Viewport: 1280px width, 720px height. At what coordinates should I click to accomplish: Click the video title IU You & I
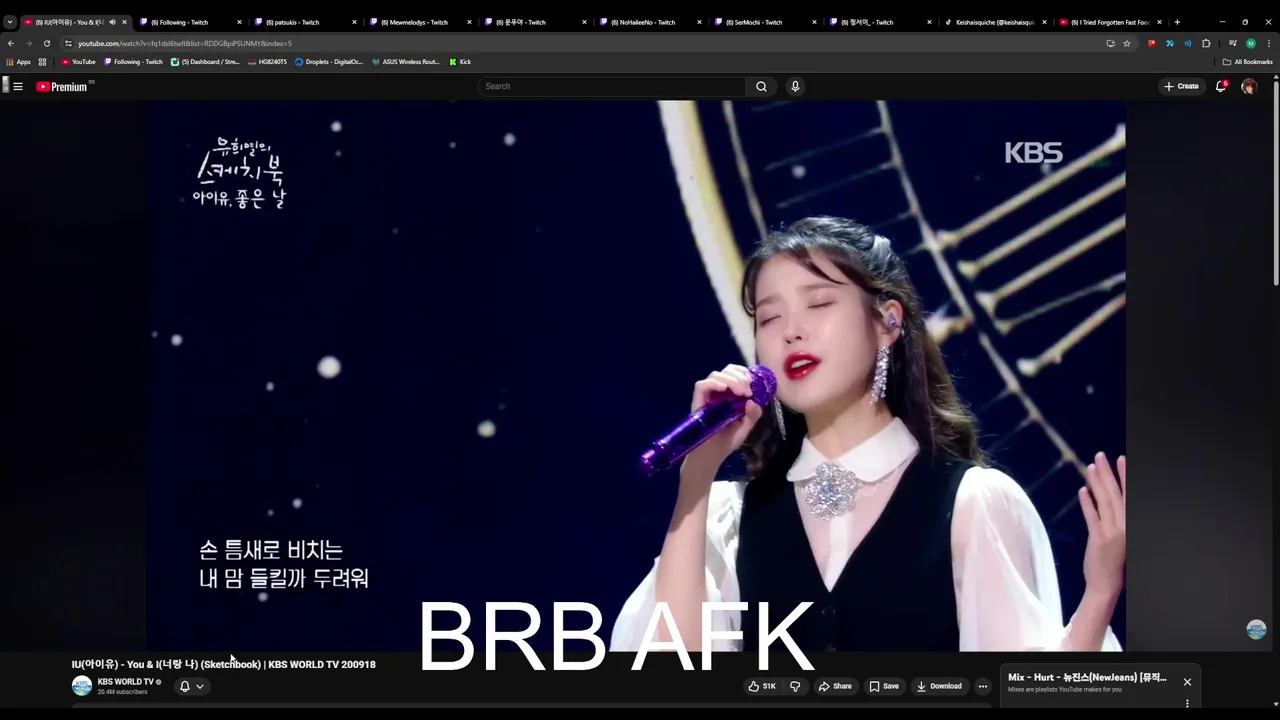224,664
